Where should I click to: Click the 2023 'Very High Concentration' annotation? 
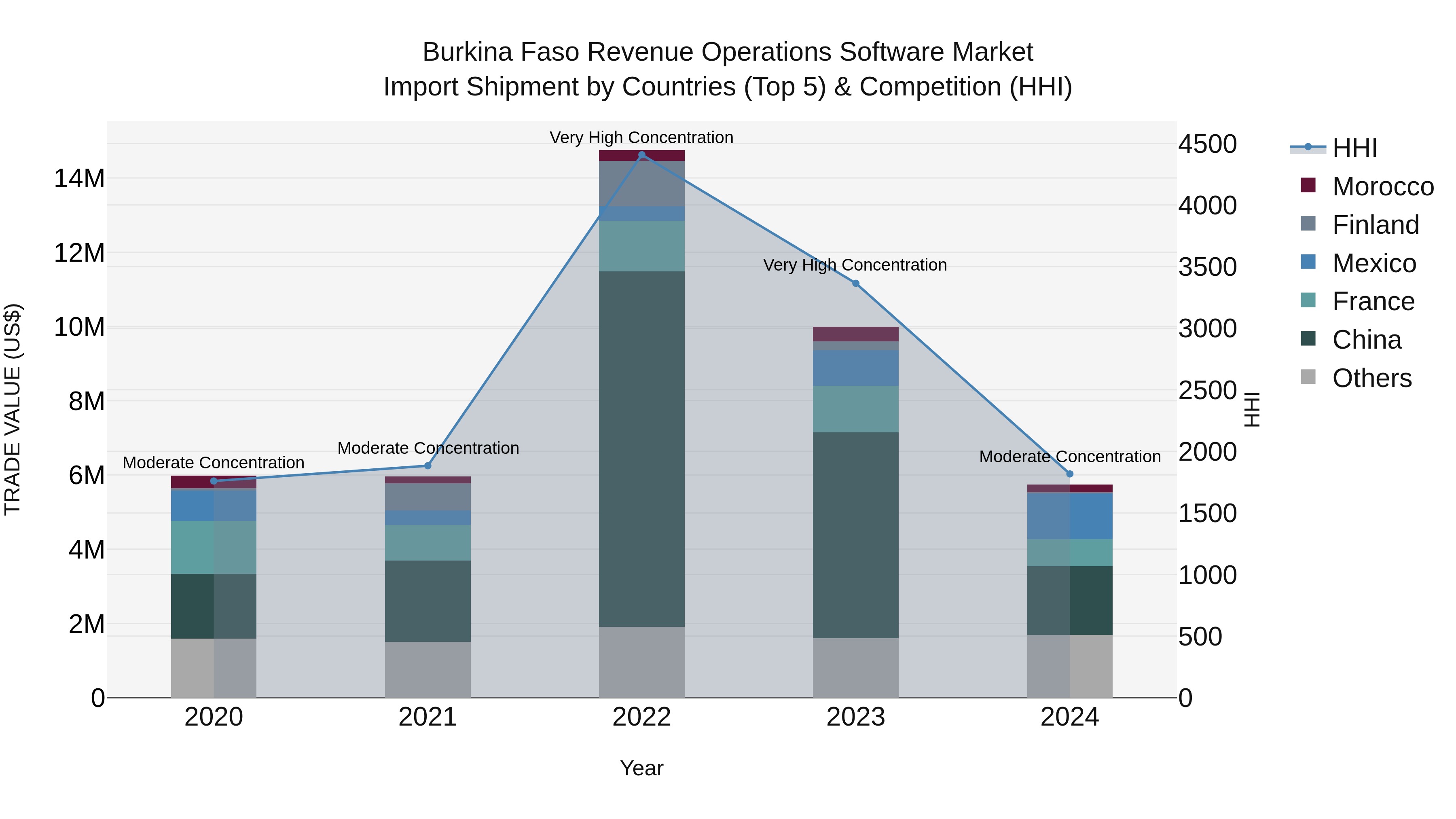(855, 265)
